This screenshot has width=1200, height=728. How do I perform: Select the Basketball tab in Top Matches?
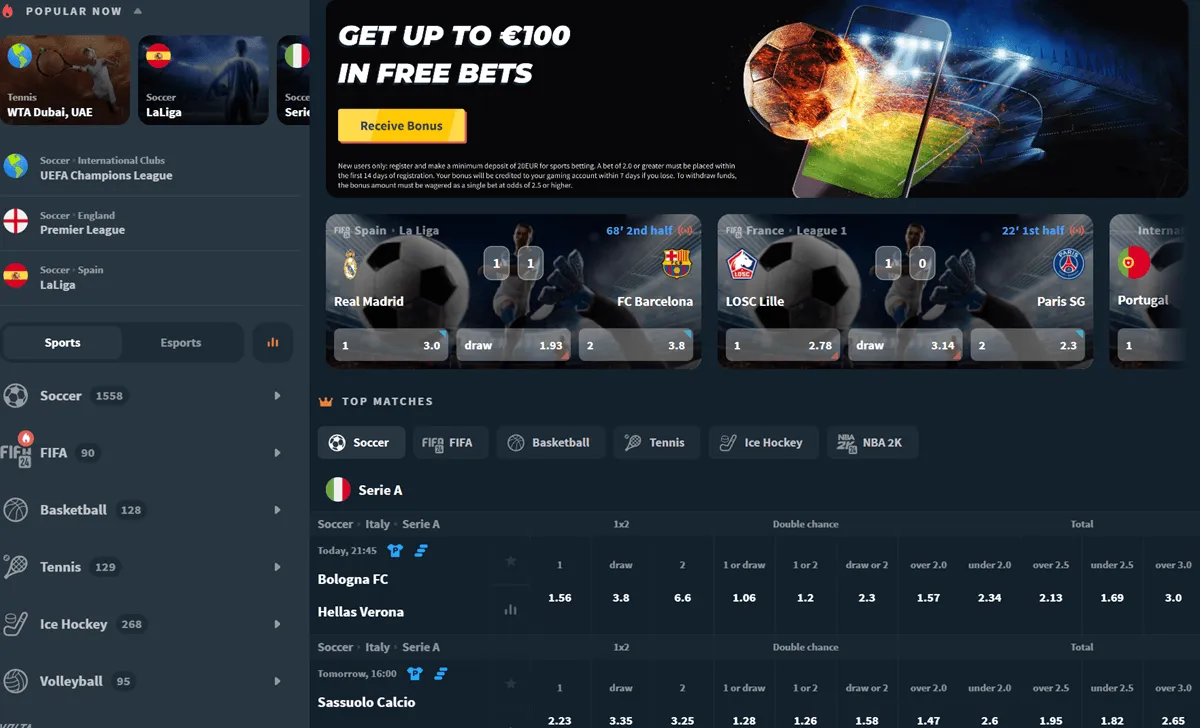551,442
